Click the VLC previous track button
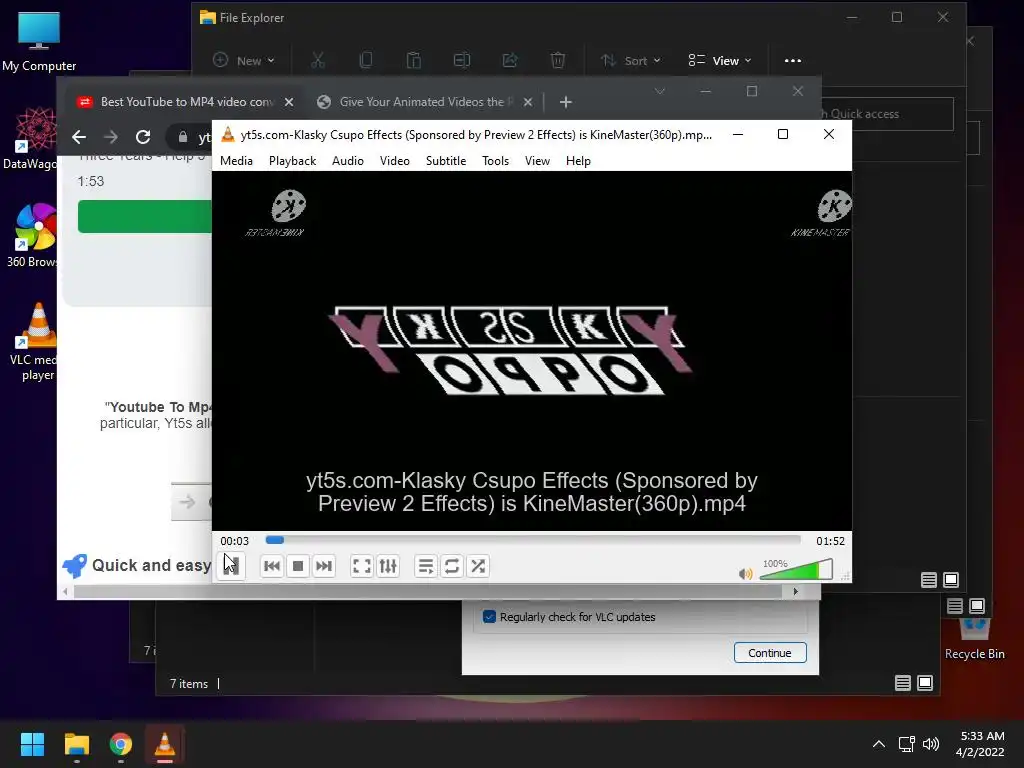The width and height of the screenshot is (1024, 768). pyautogui.click(x=272, y=566)
